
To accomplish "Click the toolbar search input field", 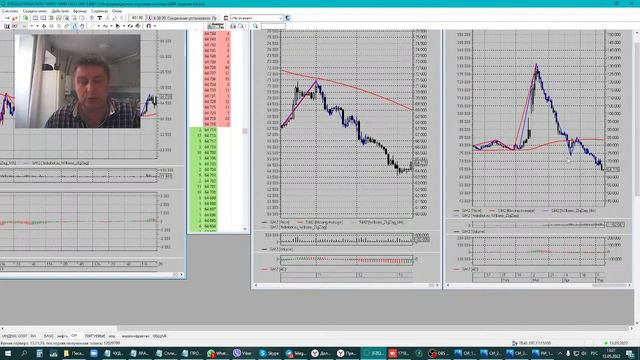I will pos(273,26).
